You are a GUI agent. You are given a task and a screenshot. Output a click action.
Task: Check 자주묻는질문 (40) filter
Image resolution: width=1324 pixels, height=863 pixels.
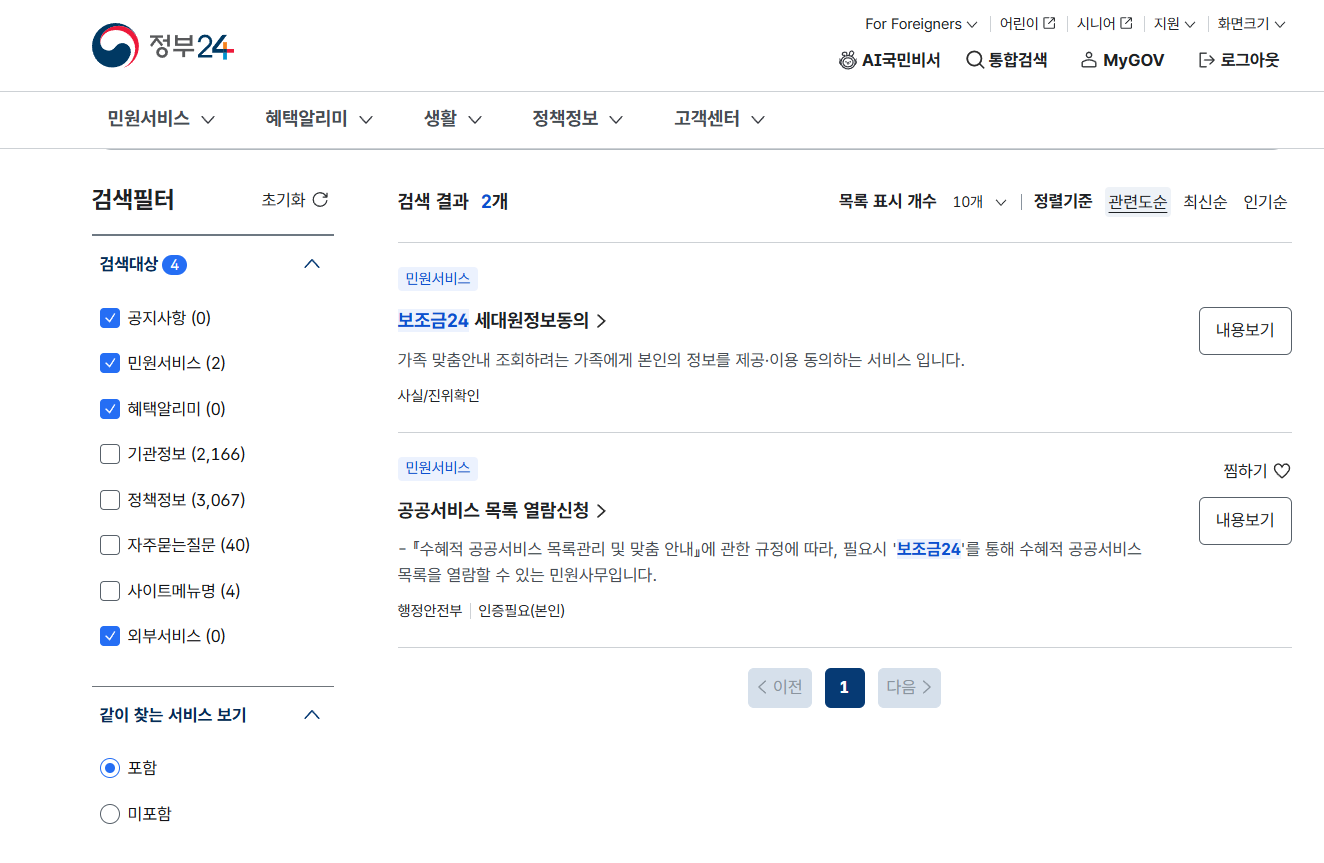pos(110,545)
